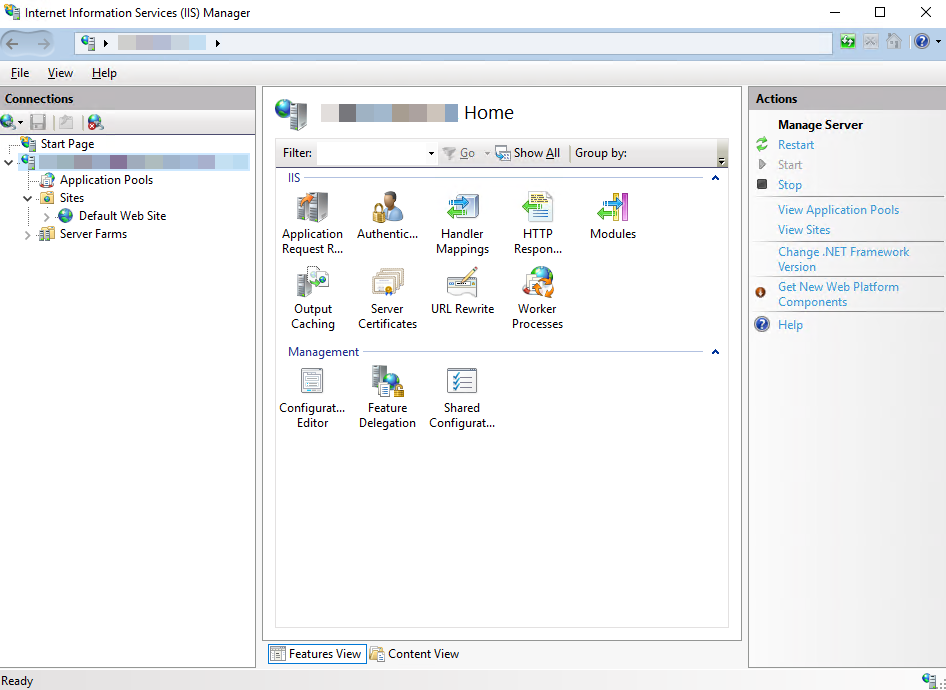Restart the server from Actions pane
The image size is (946, 690).
tap(797, 144)
